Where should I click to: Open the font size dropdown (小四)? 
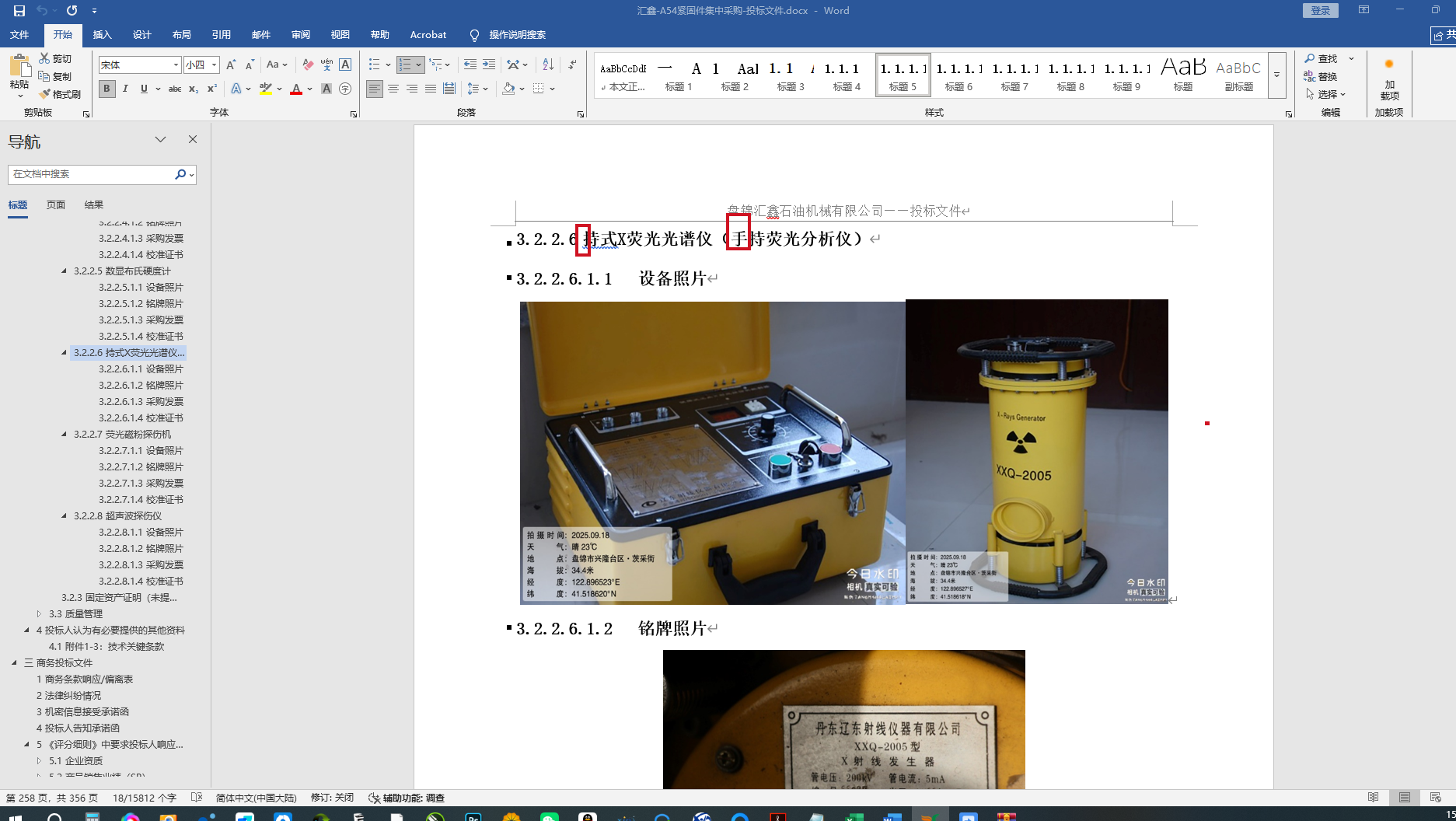pos(214,65)
